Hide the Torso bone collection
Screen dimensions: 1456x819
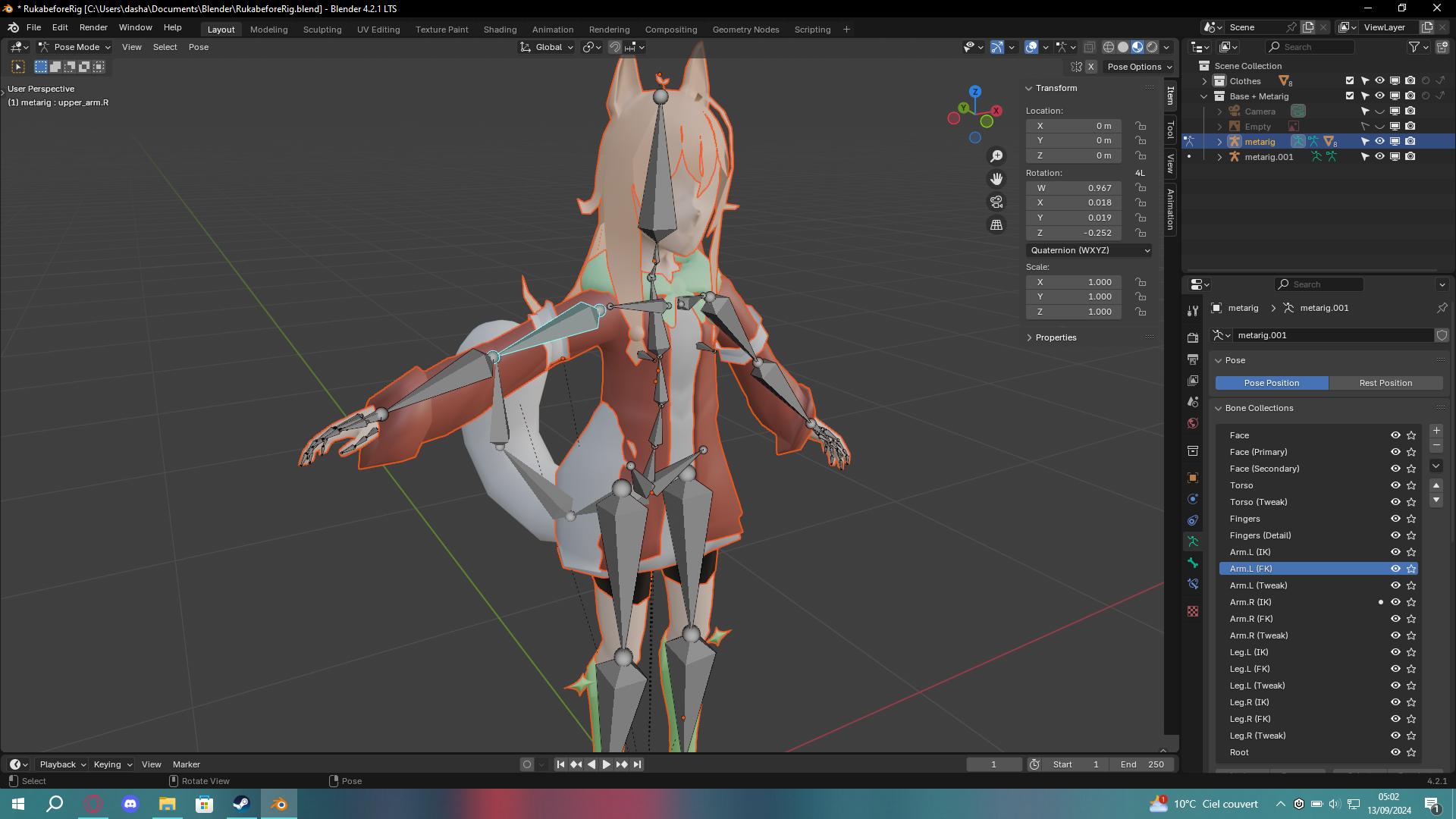[x=1395, y=485]
